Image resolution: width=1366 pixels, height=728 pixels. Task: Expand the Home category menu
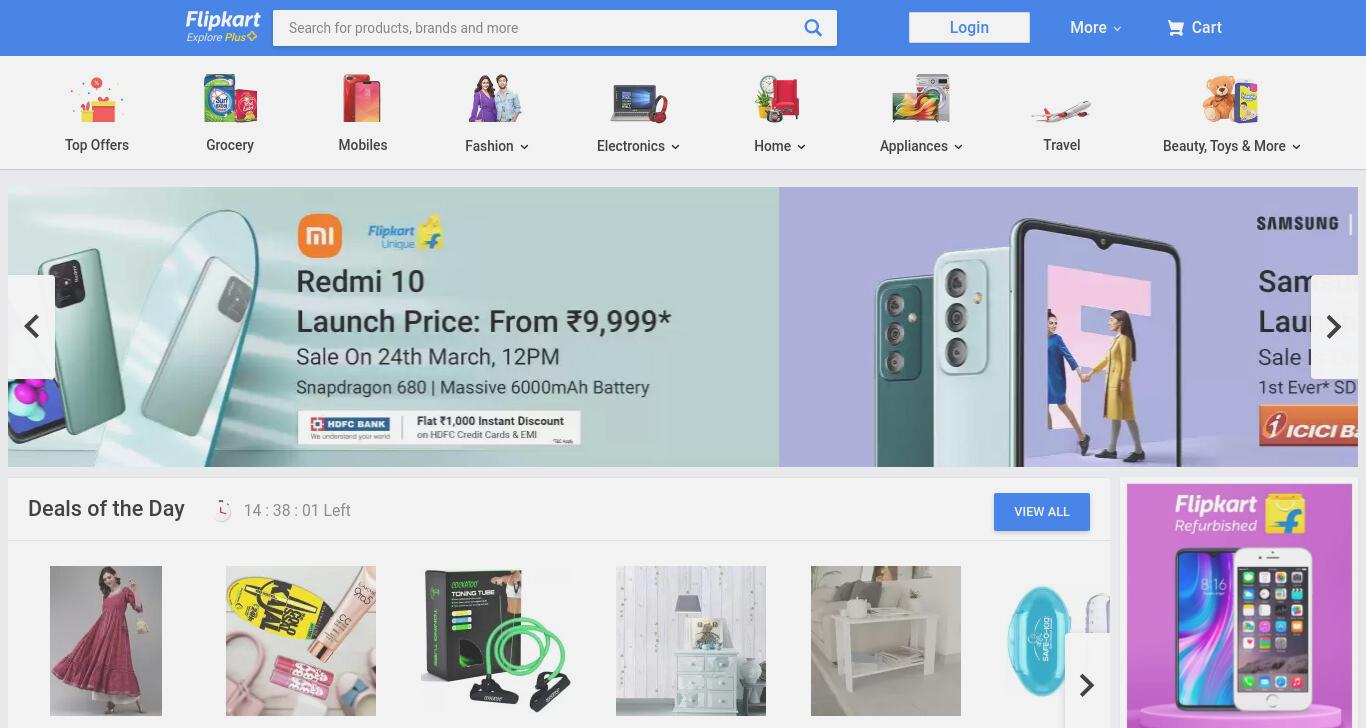click(780, 146)
